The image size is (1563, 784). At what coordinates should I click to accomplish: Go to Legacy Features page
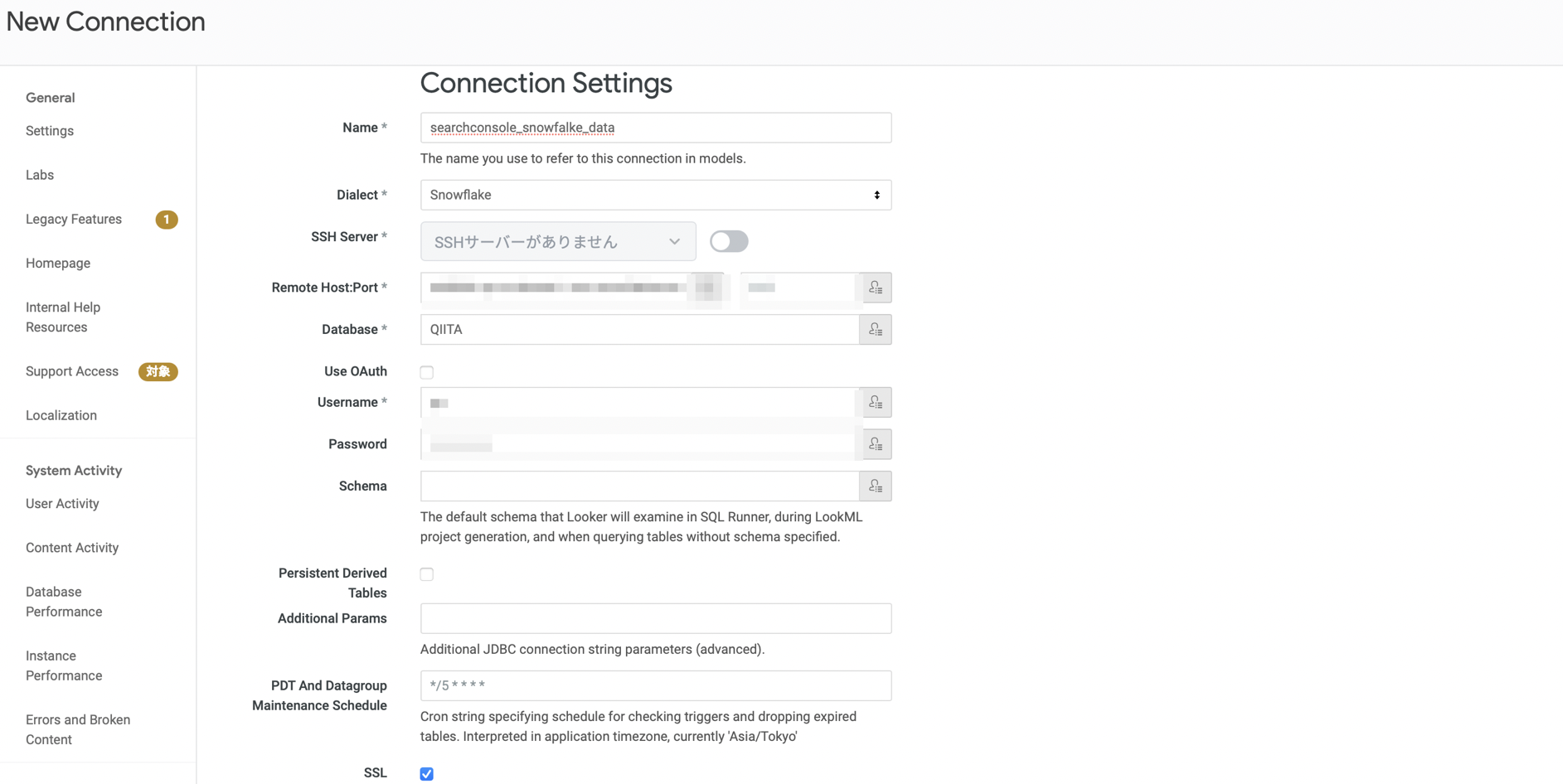tap(74, 219)
